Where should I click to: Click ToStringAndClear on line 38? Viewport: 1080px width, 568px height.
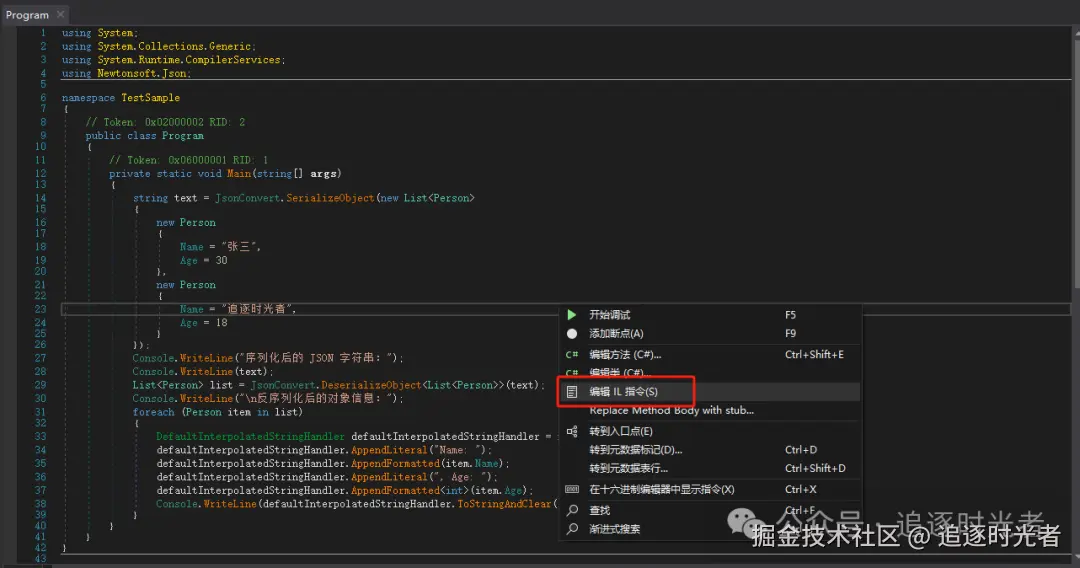click(504, 504)
